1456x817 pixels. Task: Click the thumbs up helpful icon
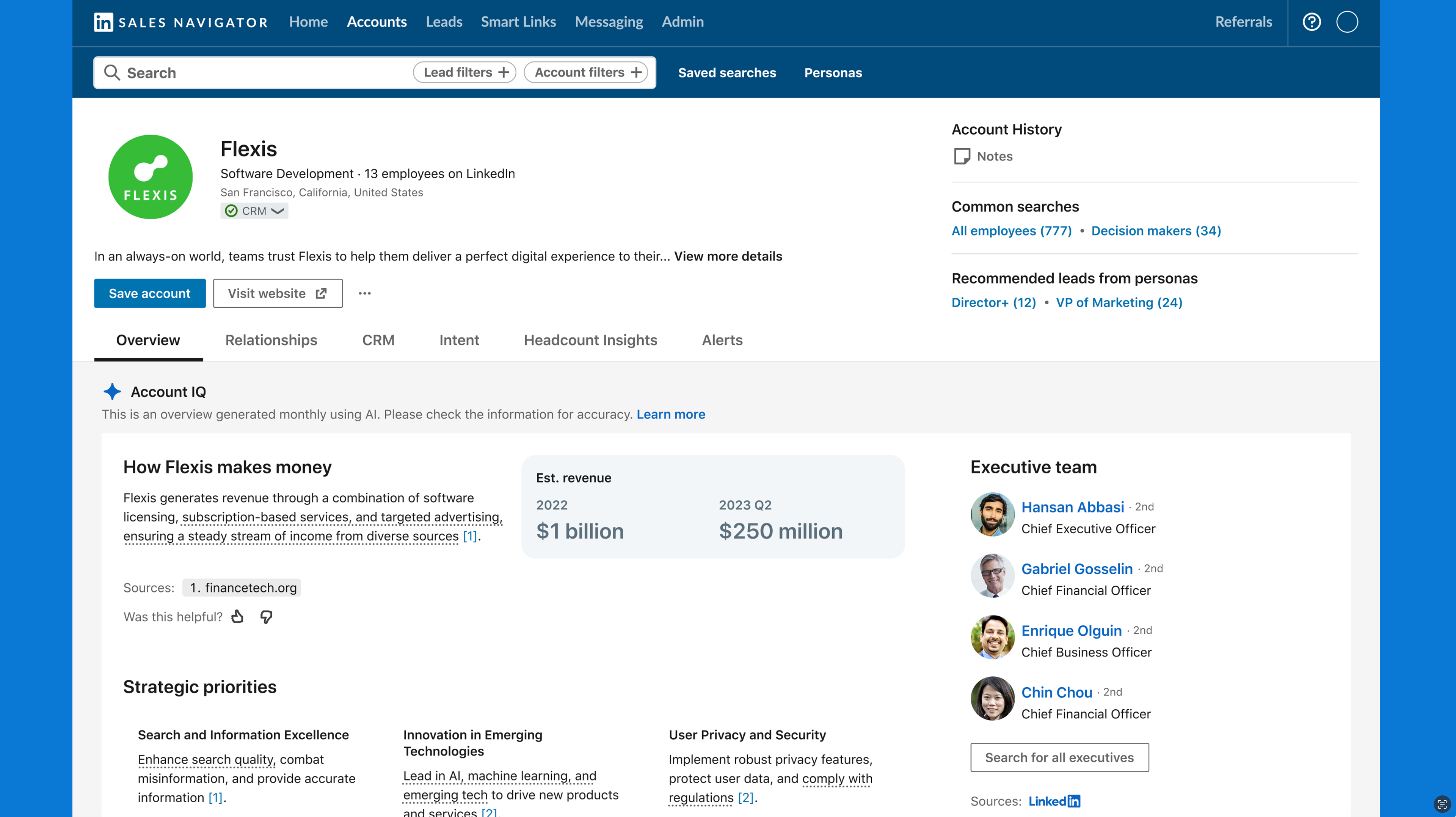click(x=237, y=616)
